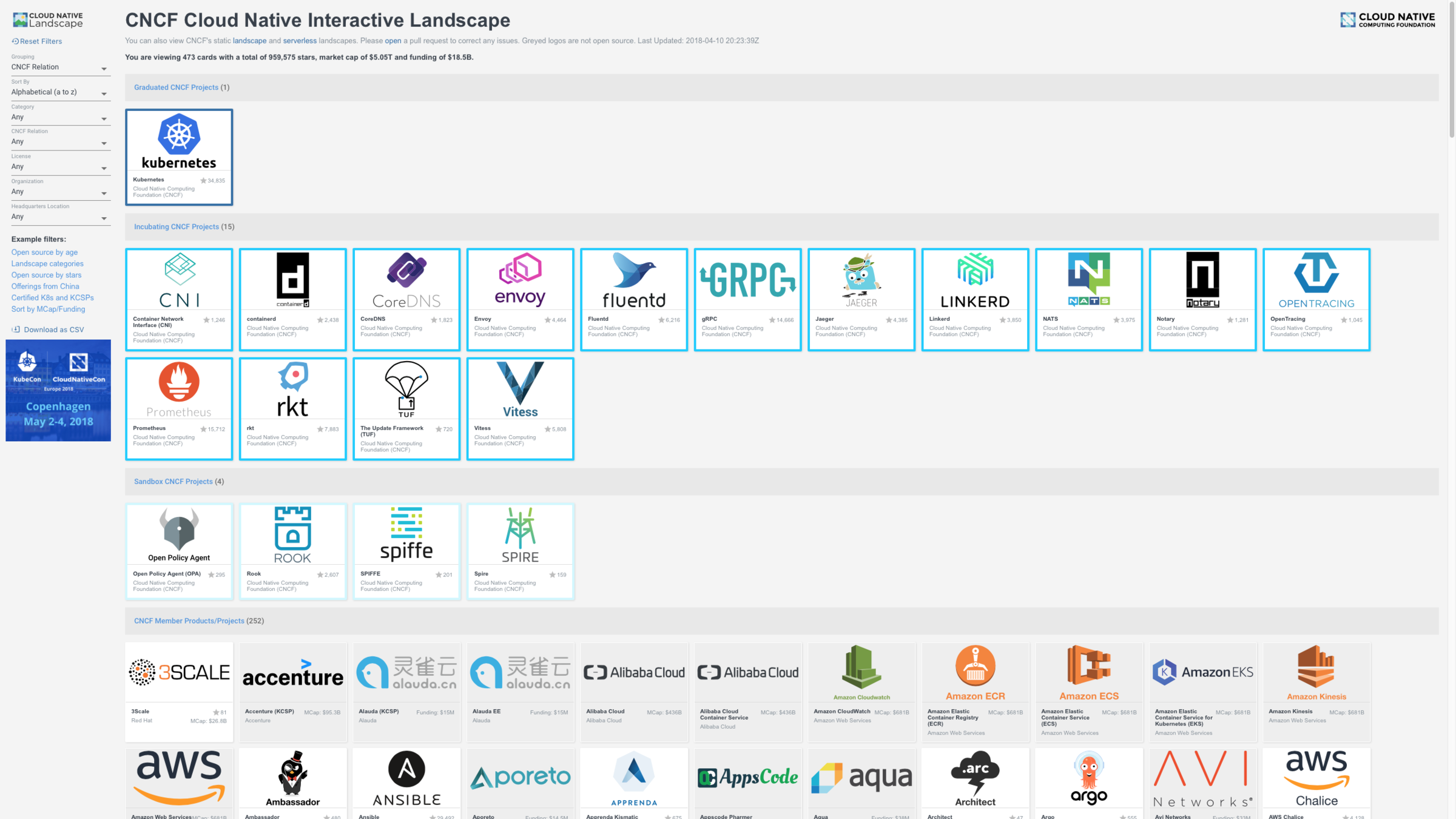Viewport: 1456px width, 819px height.
Task: Expand the Category filter dropdown
Action: point(59,117)
